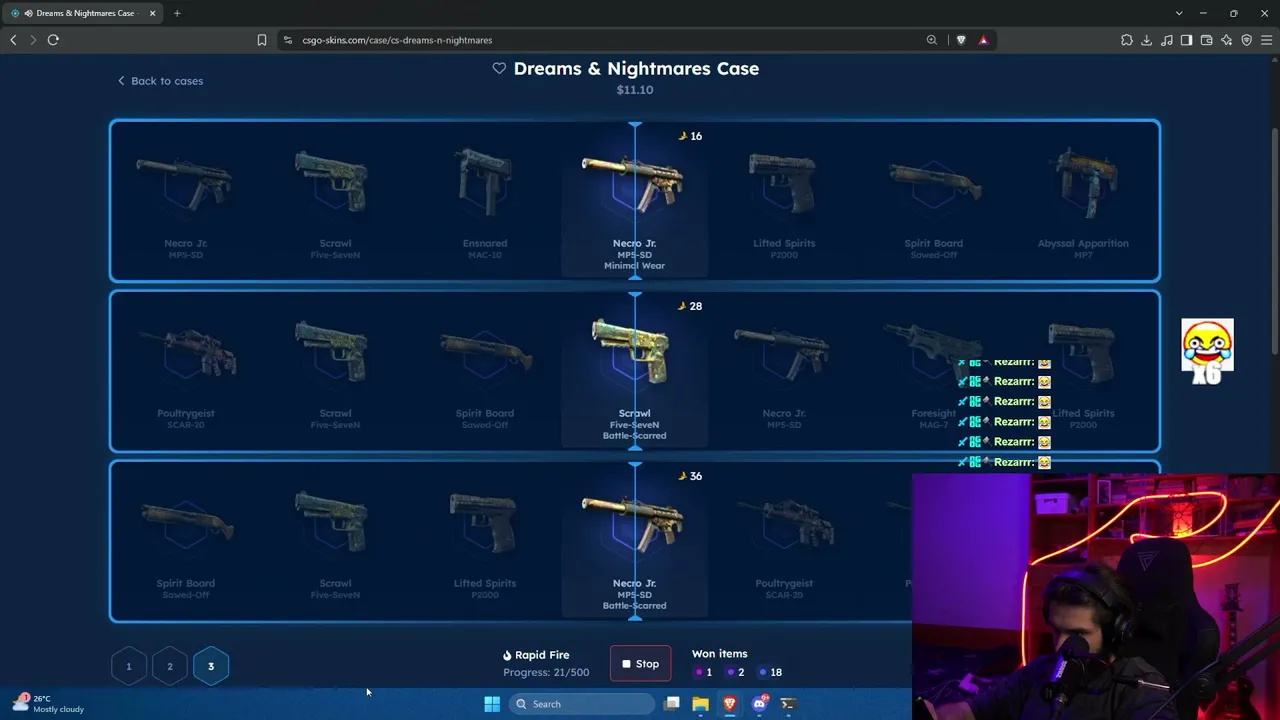Close the Dreams & Nightmares Case tab
This screenshot has width=1280, height=720.
(x=152, y=13)
